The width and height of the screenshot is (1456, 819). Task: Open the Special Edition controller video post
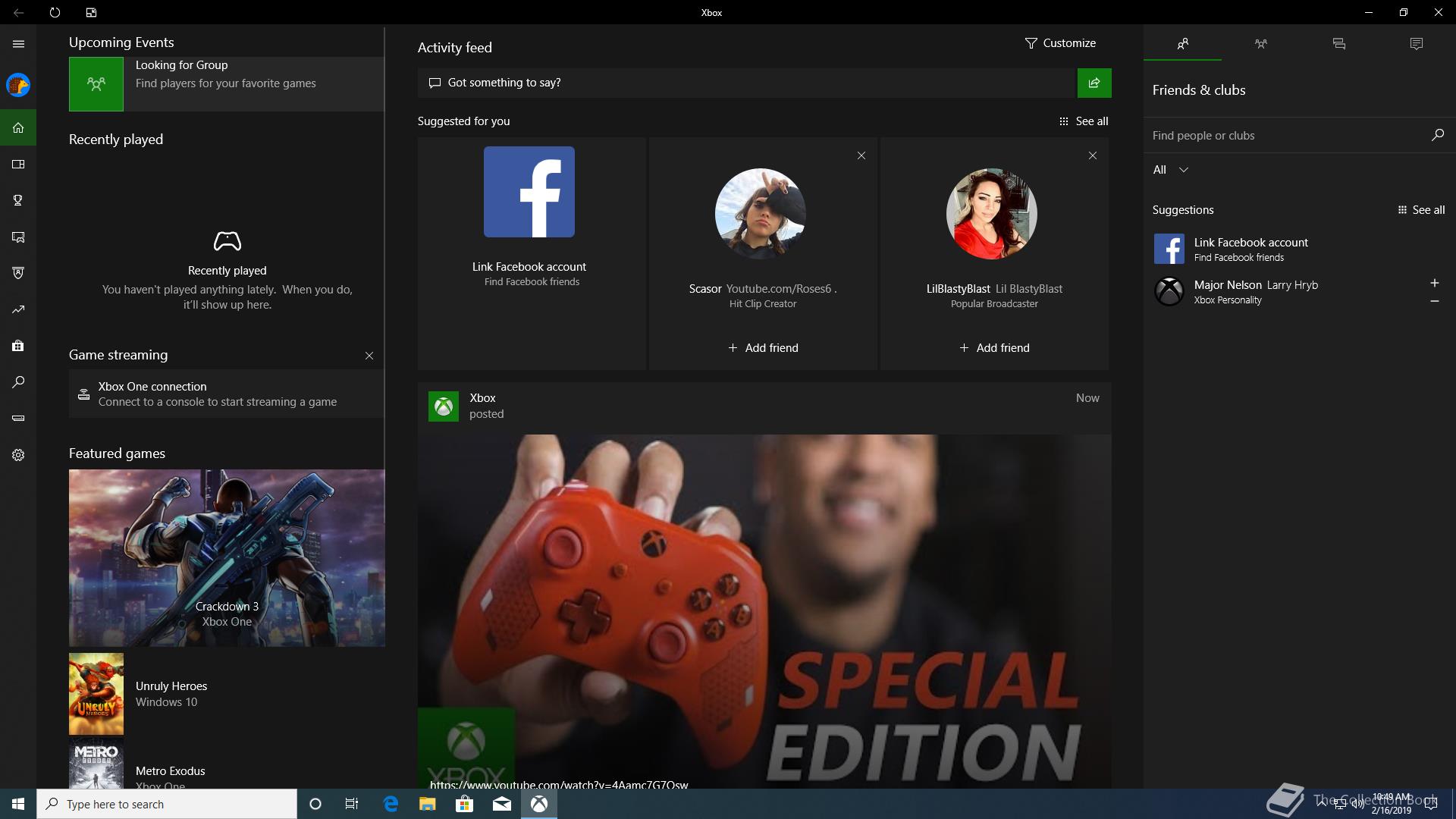(764, 611)
